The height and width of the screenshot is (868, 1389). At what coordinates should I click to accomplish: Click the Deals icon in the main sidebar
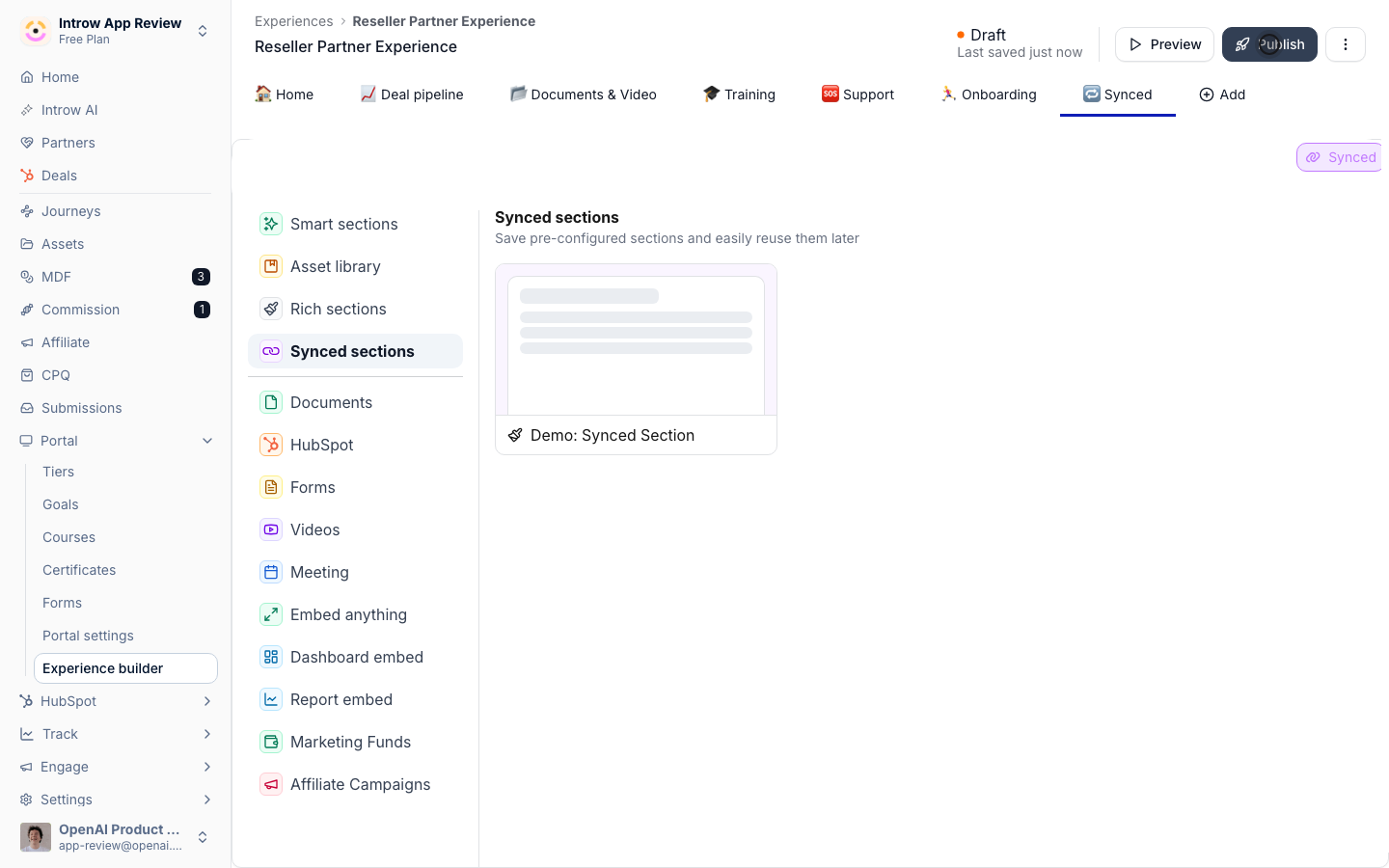(x=27, y=176)
